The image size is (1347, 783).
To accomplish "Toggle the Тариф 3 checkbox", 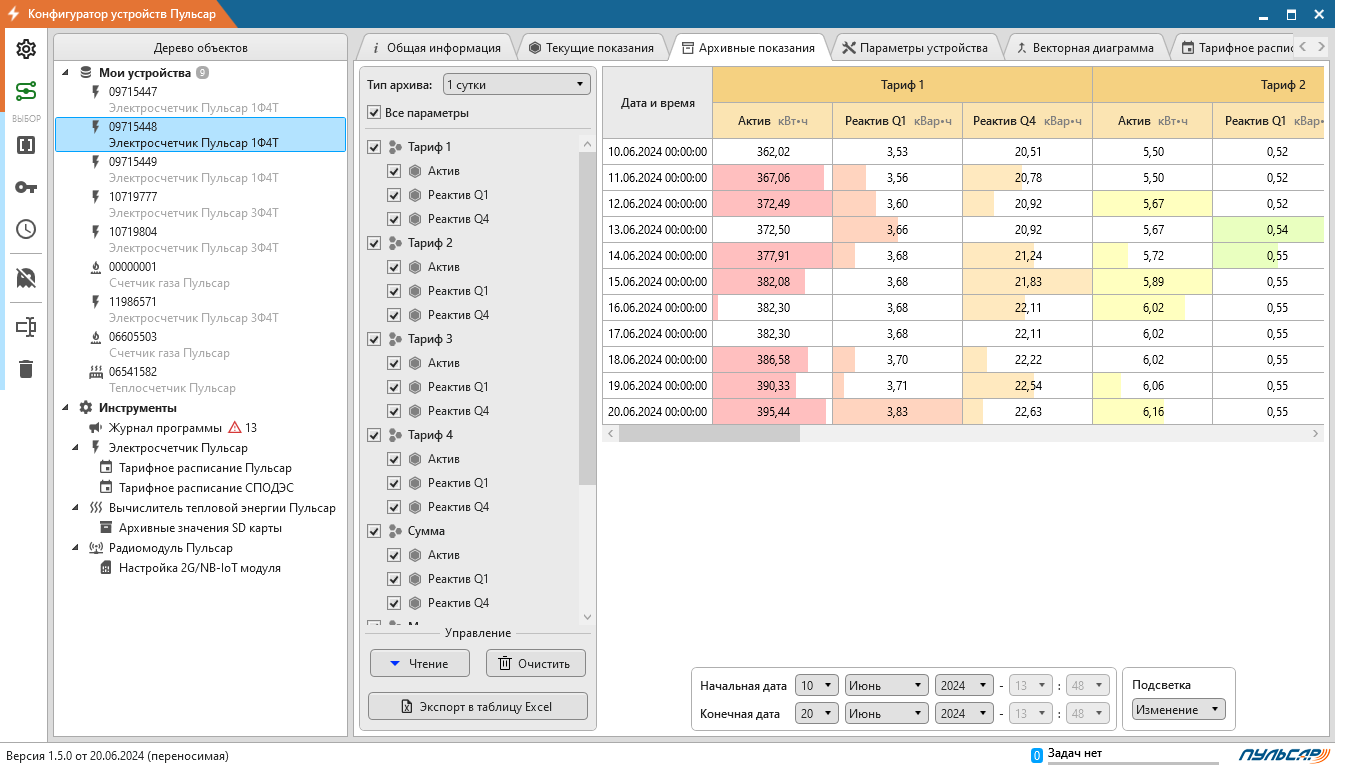I will click(x=374, y=339).
